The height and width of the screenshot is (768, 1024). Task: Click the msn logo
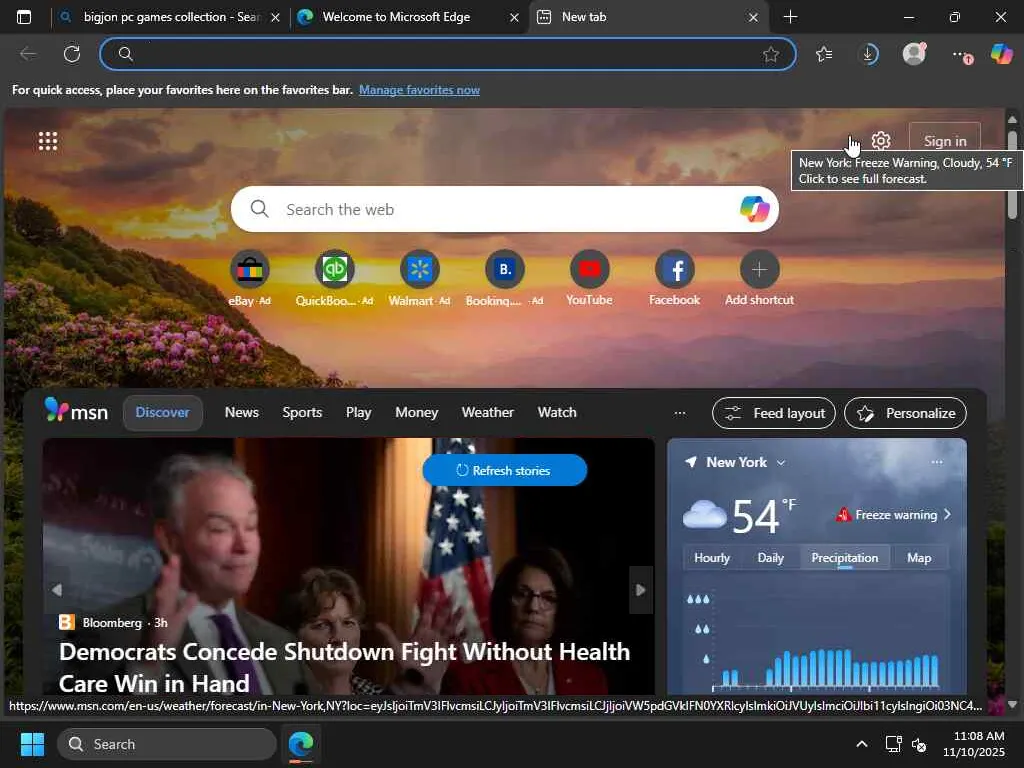coord(76,411)
